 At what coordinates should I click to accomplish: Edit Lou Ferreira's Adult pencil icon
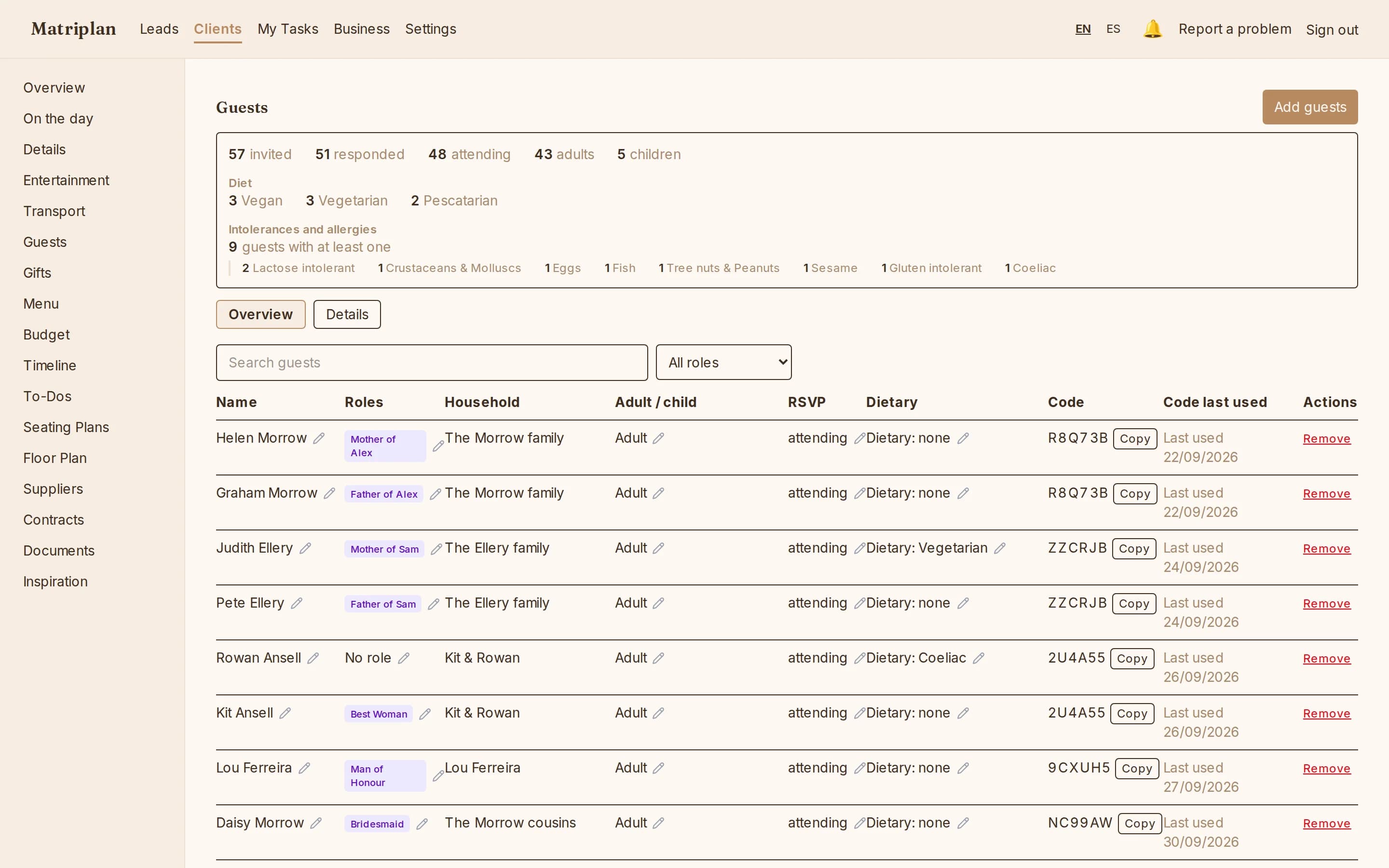click(x=658, y=768)
